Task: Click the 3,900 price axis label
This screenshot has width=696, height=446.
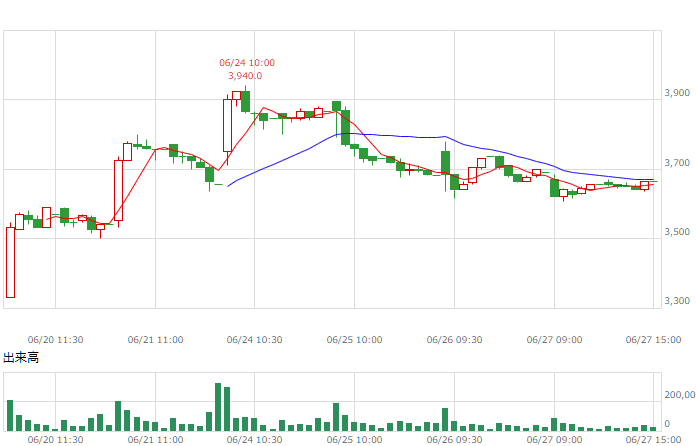Action: click(x=677, y=93)
